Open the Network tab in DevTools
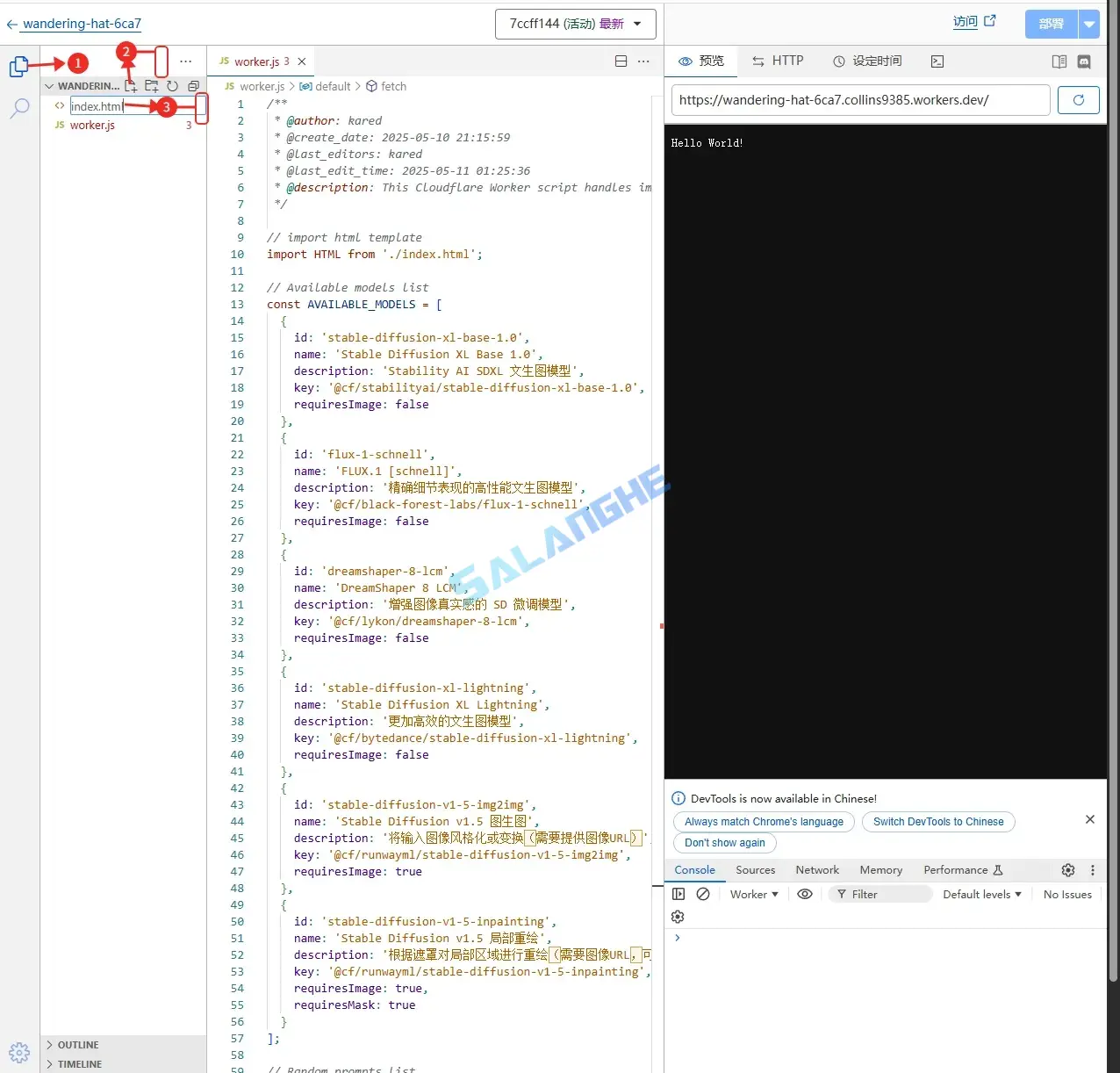 tap(816, 869)
